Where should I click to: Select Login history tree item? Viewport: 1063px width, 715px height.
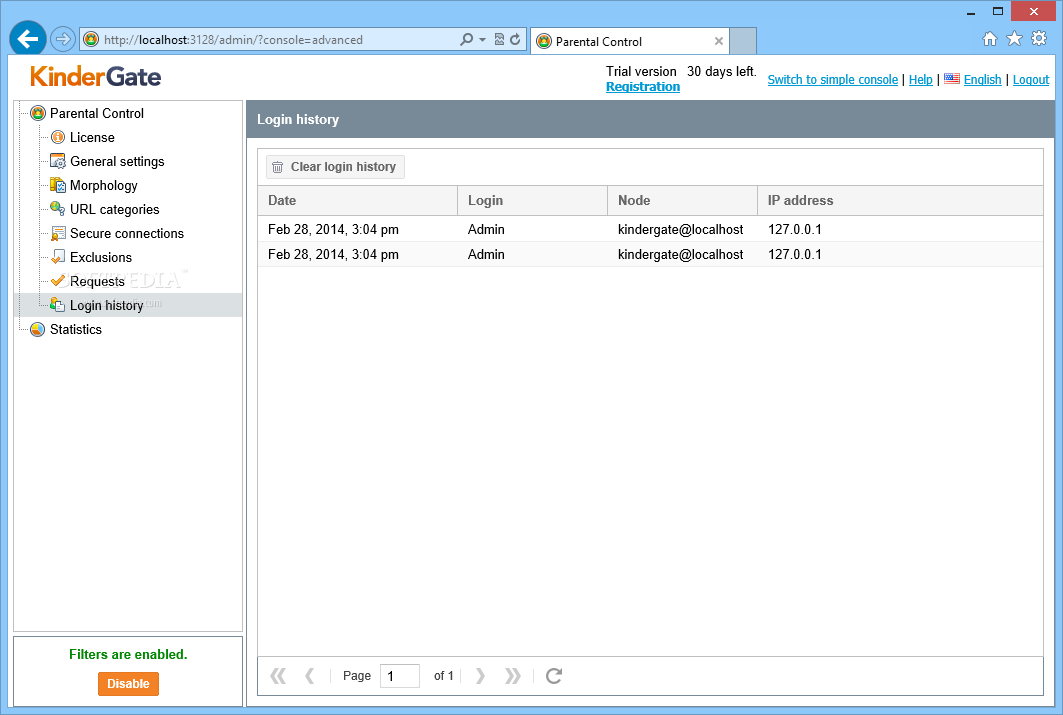point(106,306)
